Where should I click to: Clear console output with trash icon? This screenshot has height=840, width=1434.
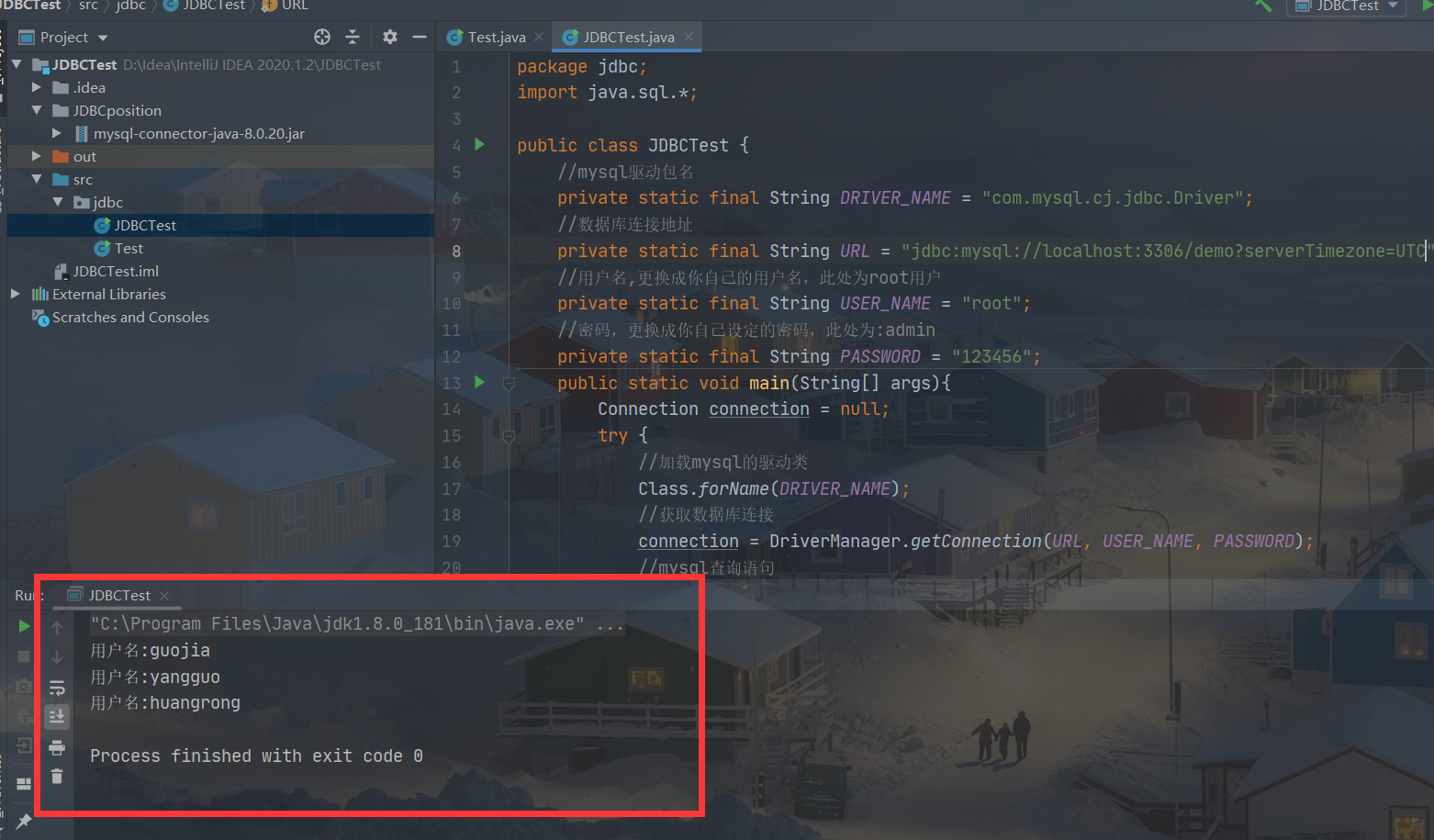click(57, 777)
